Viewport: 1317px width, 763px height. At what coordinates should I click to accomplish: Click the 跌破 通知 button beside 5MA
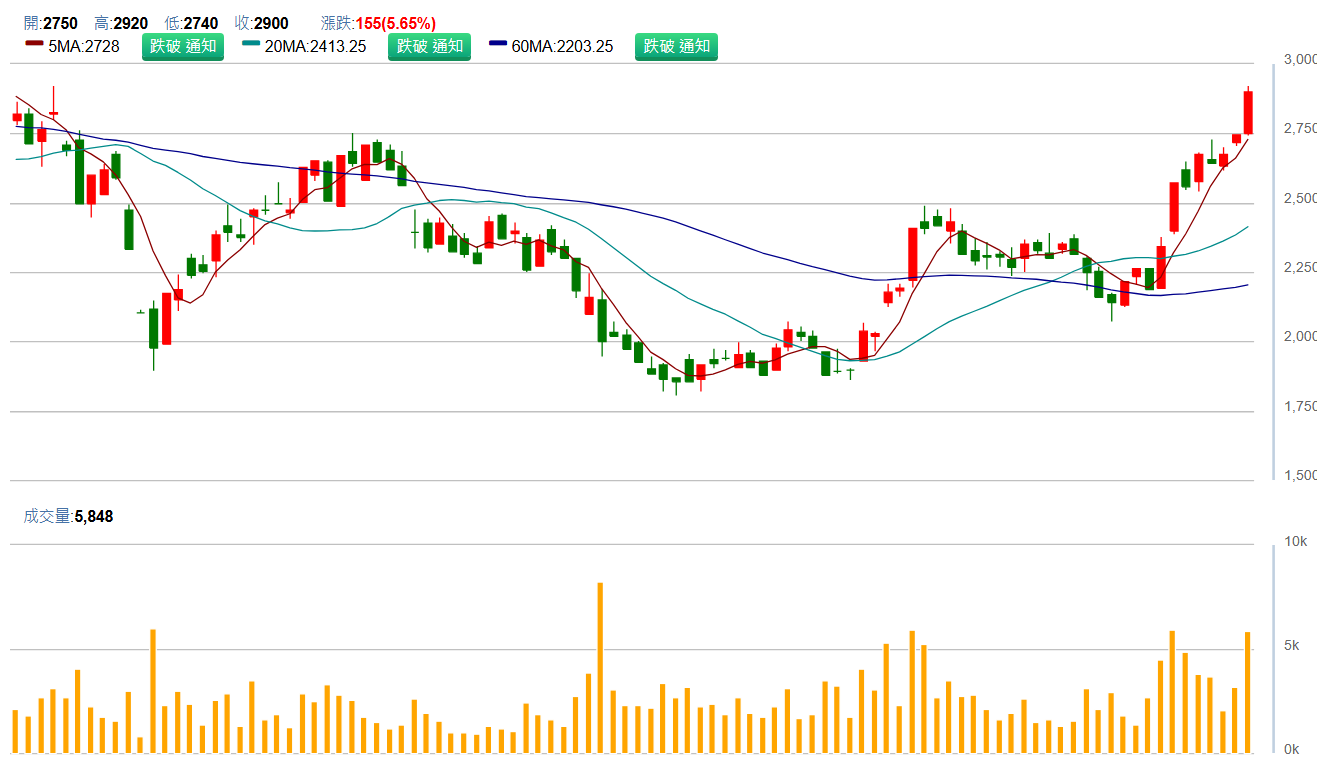coord(183,46)
